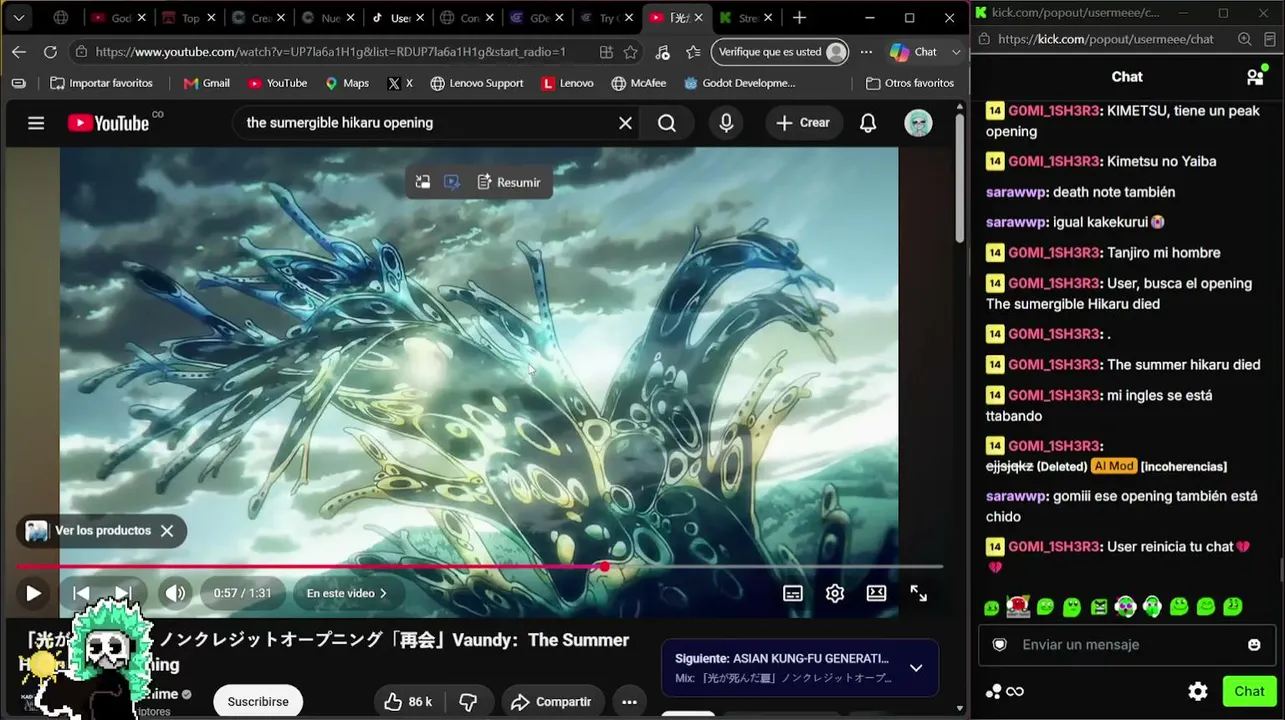This screenshot has width=1285, height=720.
Task: Open the YouTube guide hamburger menu
Action: [36, 123]
